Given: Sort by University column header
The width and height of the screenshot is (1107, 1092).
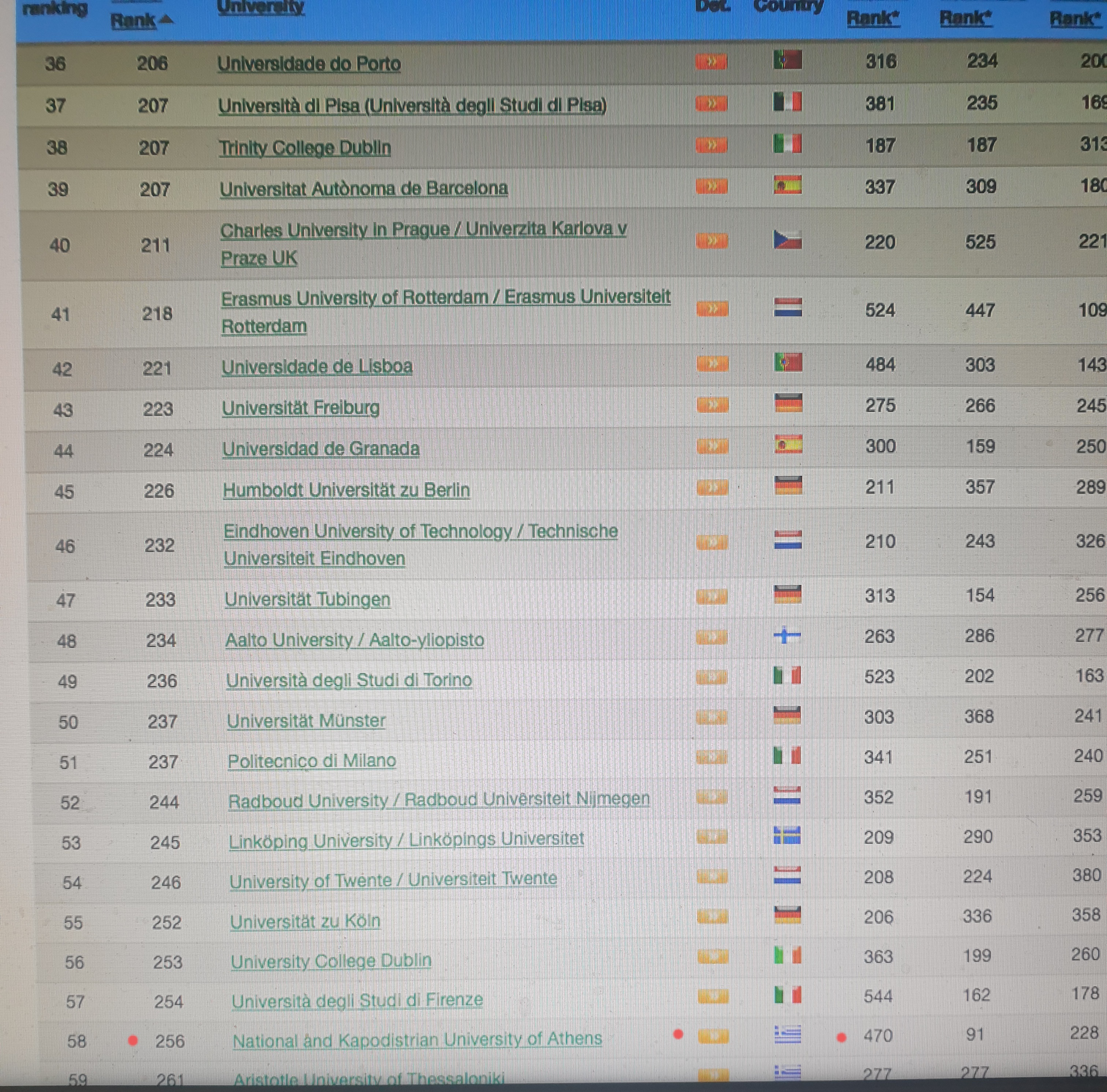Looking at the screenshot, I should tap(261, 7).
